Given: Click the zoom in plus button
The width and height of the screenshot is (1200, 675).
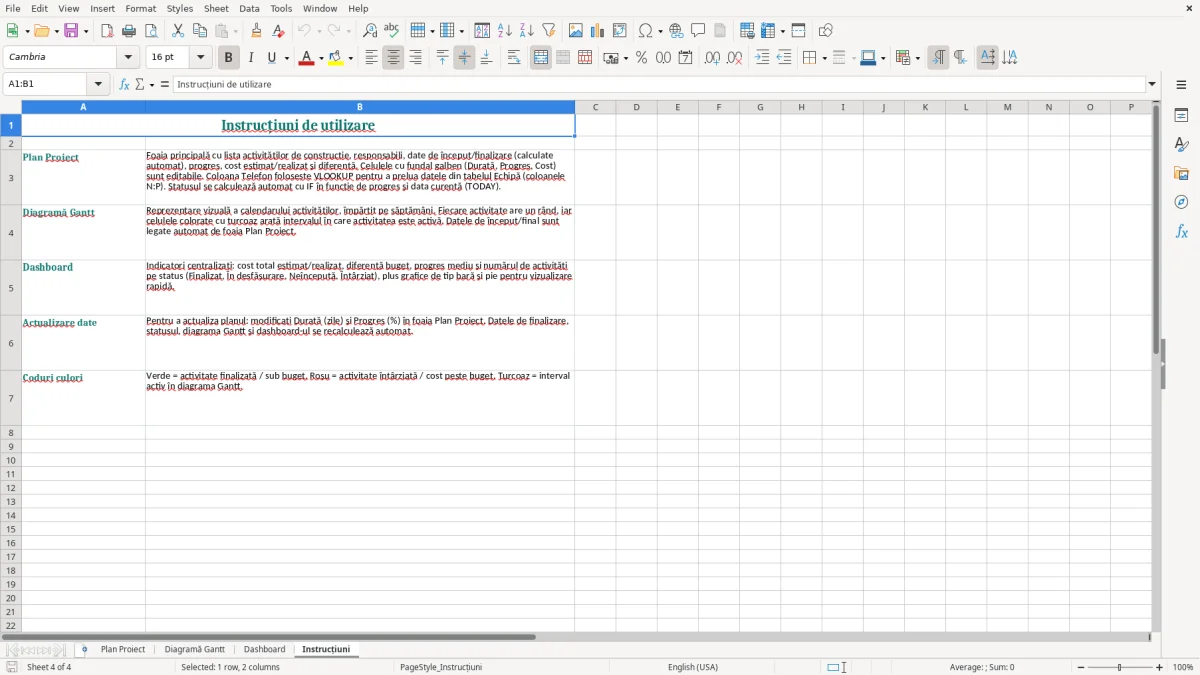Looking at the screenshot, I should click(1160, 667).
